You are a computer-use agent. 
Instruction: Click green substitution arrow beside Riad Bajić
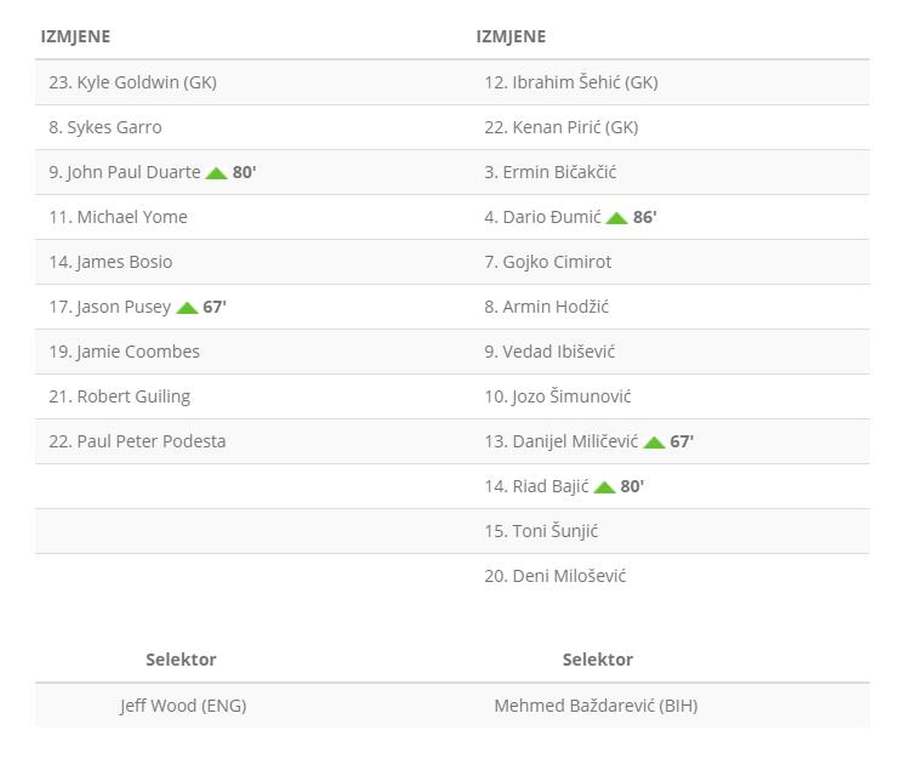point(604,487)
